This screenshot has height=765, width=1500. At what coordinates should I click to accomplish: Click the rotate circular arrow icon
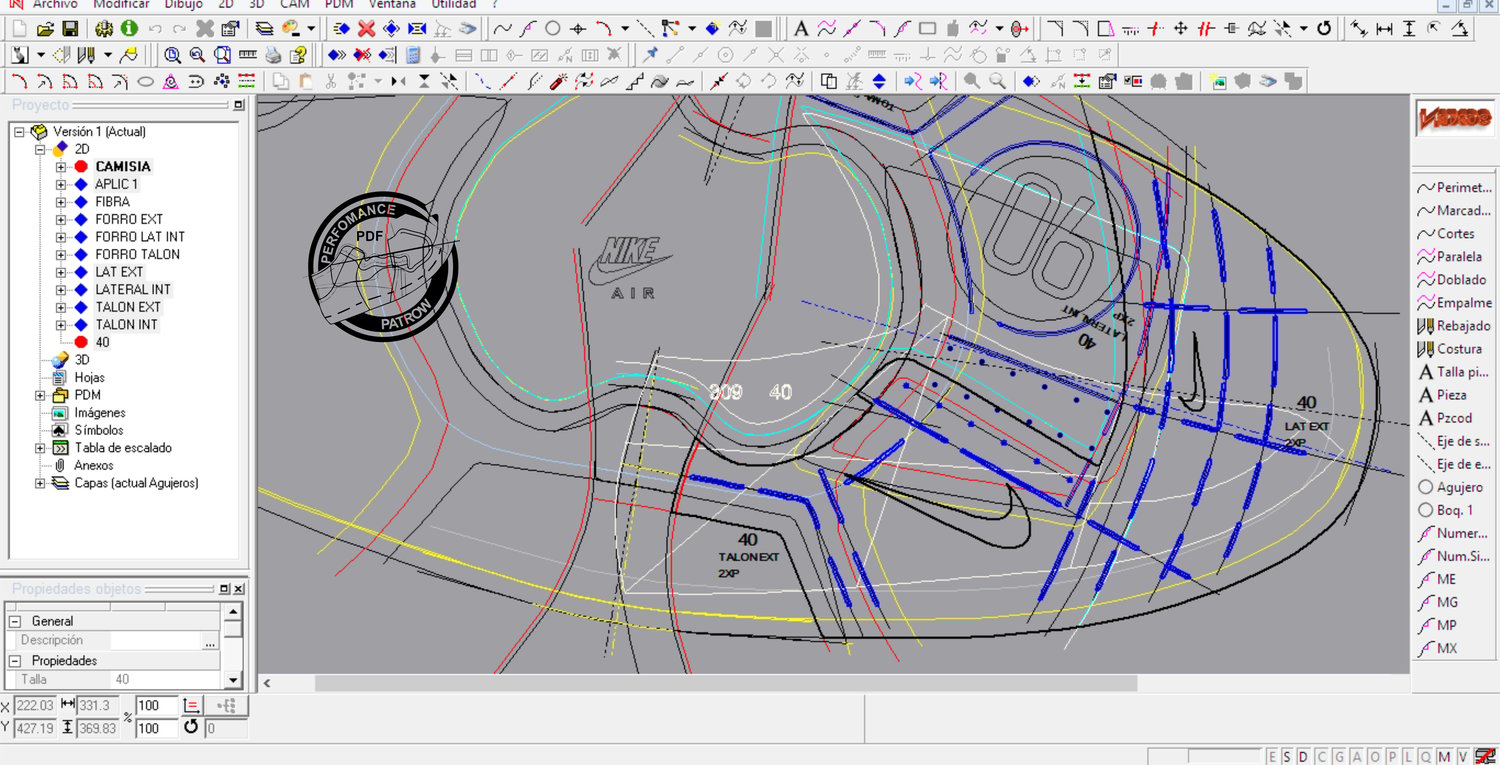click(x=1325, y=28)
